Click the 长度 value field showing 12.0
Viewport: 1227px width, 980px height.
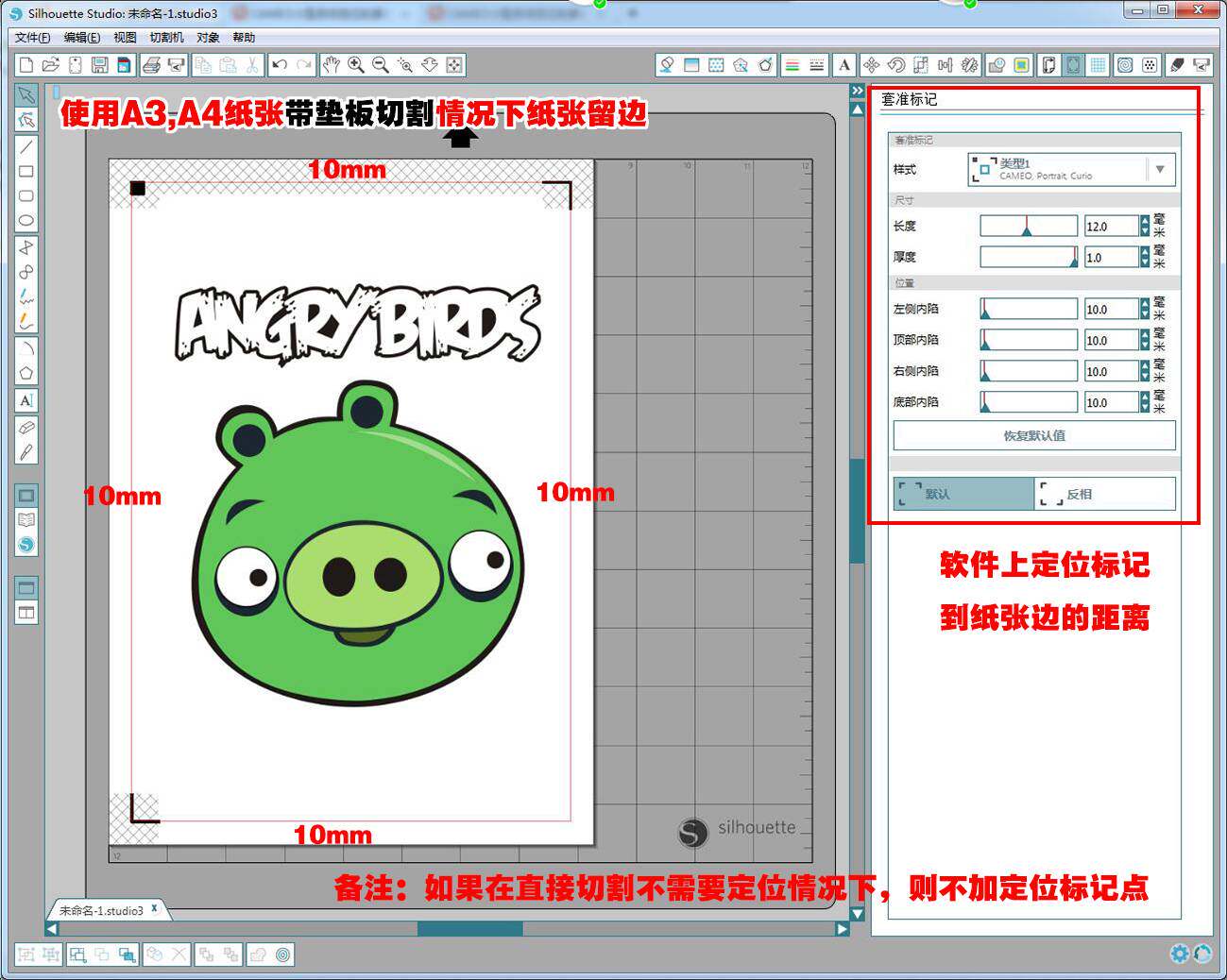(x=1111, y=227)
